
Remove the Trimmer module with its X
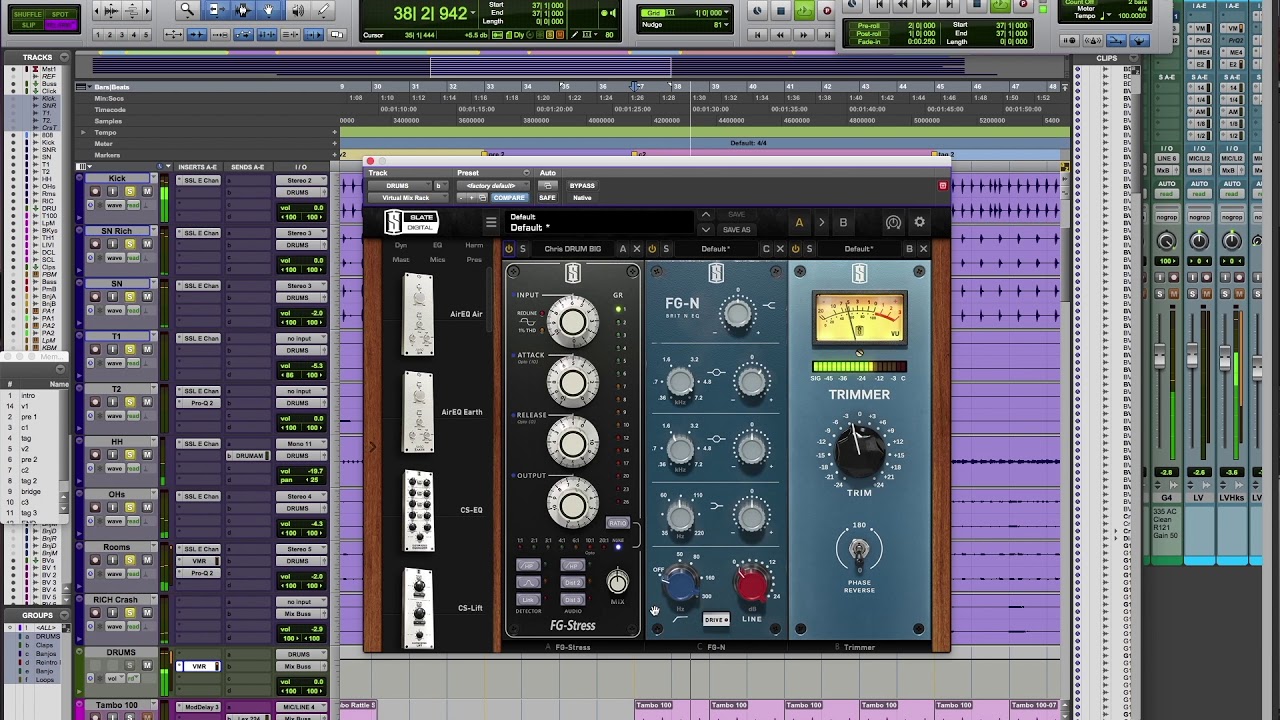tap(923, 249)
